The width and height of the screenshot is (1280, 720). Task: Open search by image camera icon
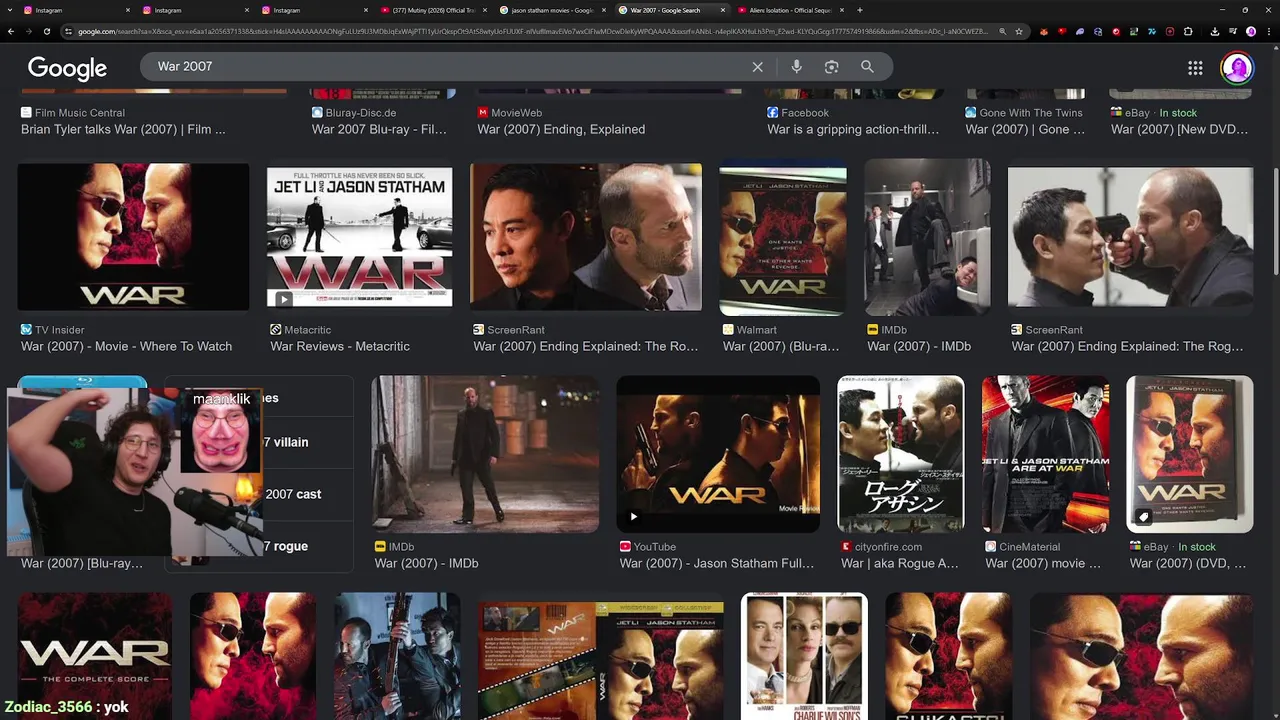click(831, 67)
